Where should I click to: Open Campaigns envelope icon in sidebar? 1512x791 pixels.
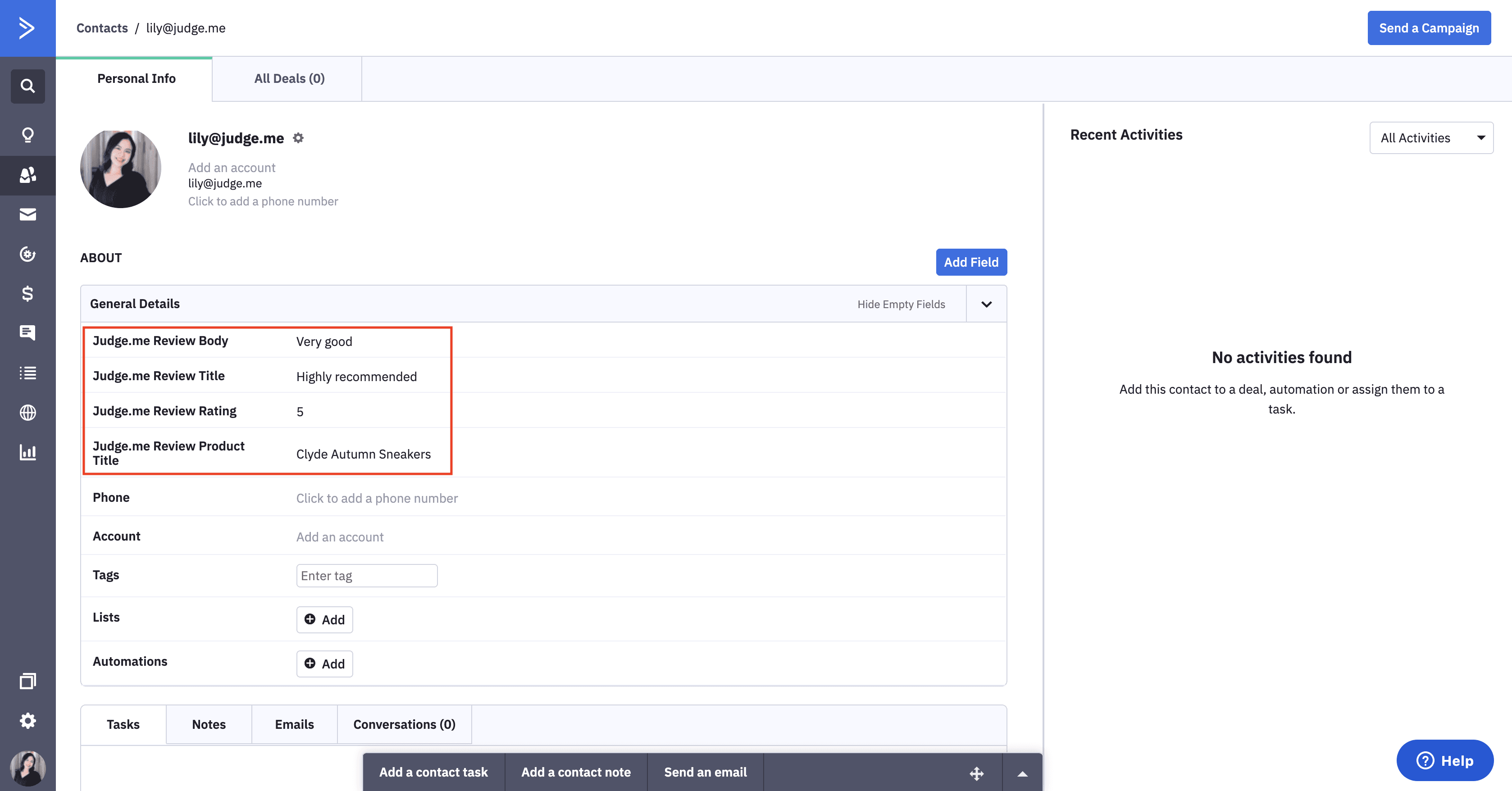point(27,214)
